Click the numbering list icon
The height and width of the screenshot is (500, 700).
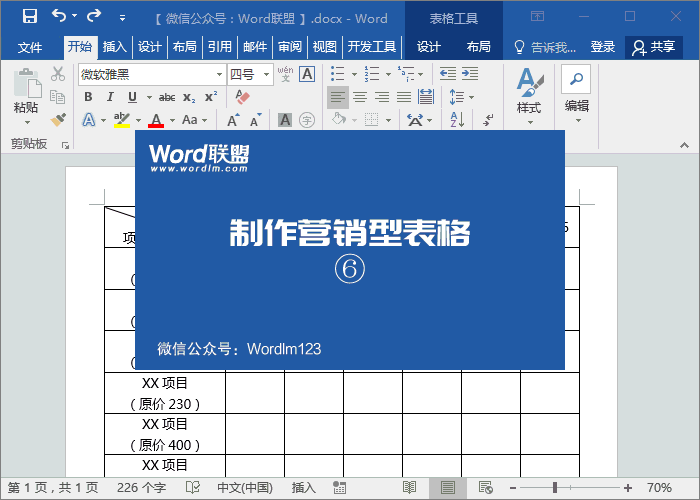(x=371, y=74)
